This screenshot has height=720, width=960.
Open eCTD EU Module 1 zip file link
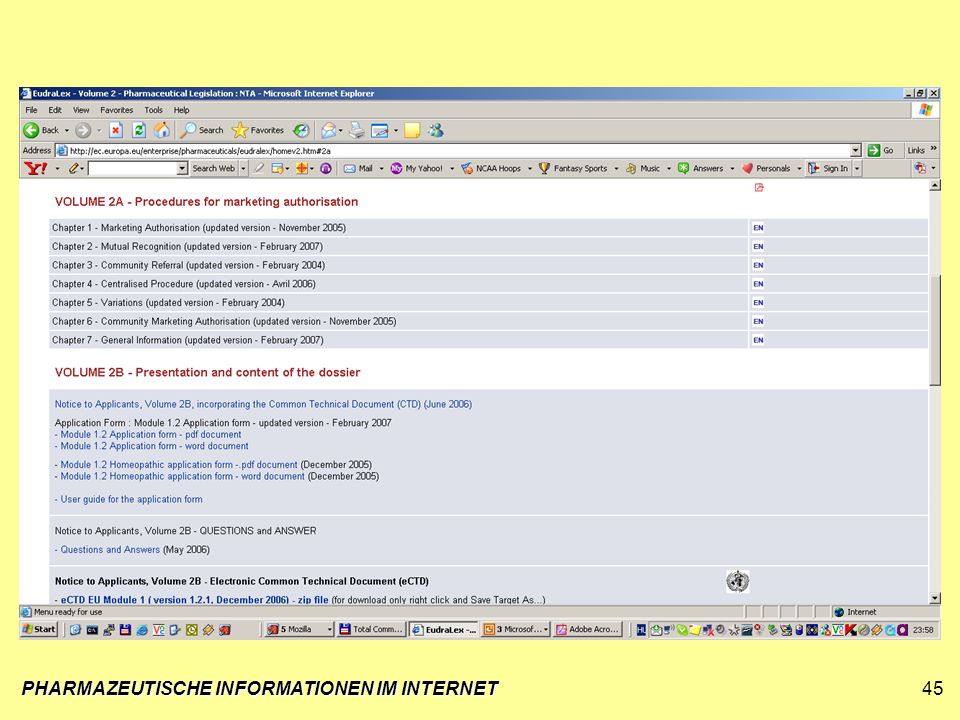point(195,600)
